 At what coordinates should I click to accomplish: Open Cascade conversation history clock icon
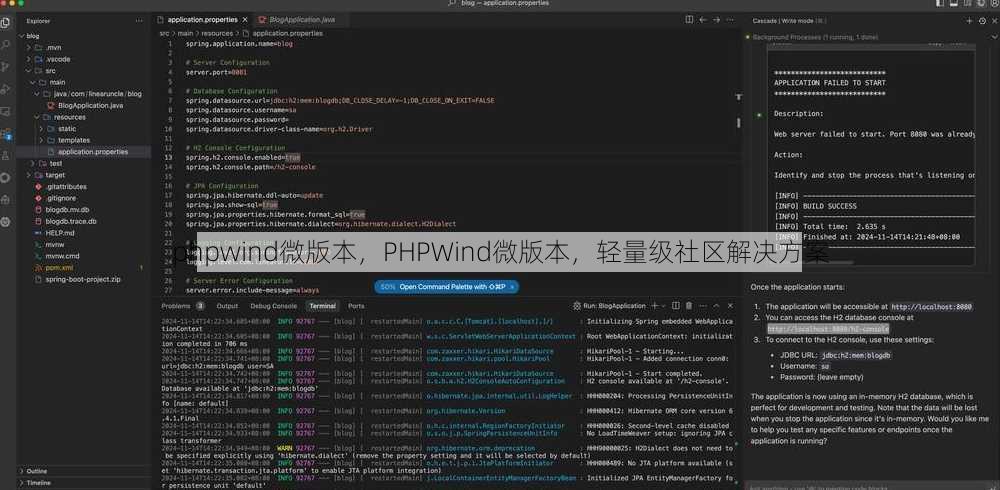pos(982,20)
